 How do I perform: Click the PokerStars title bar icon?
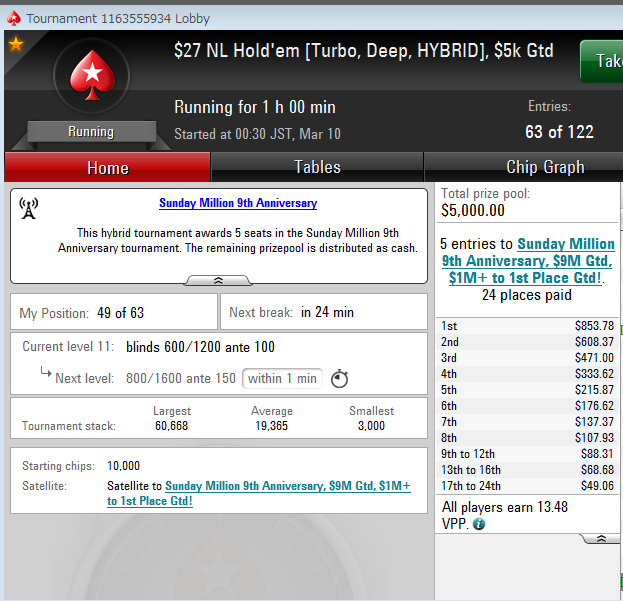tap(14, 18)
